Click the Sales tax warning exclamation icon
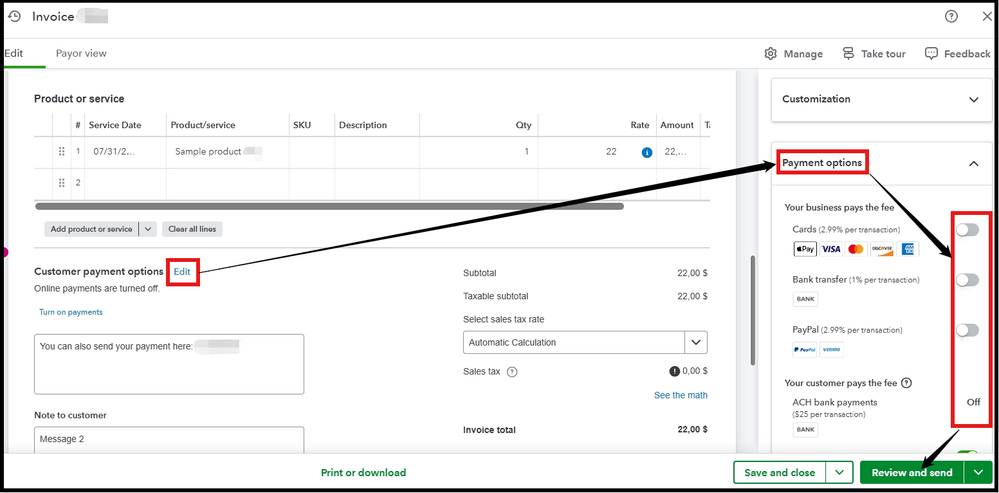 (x=675, y=371)
